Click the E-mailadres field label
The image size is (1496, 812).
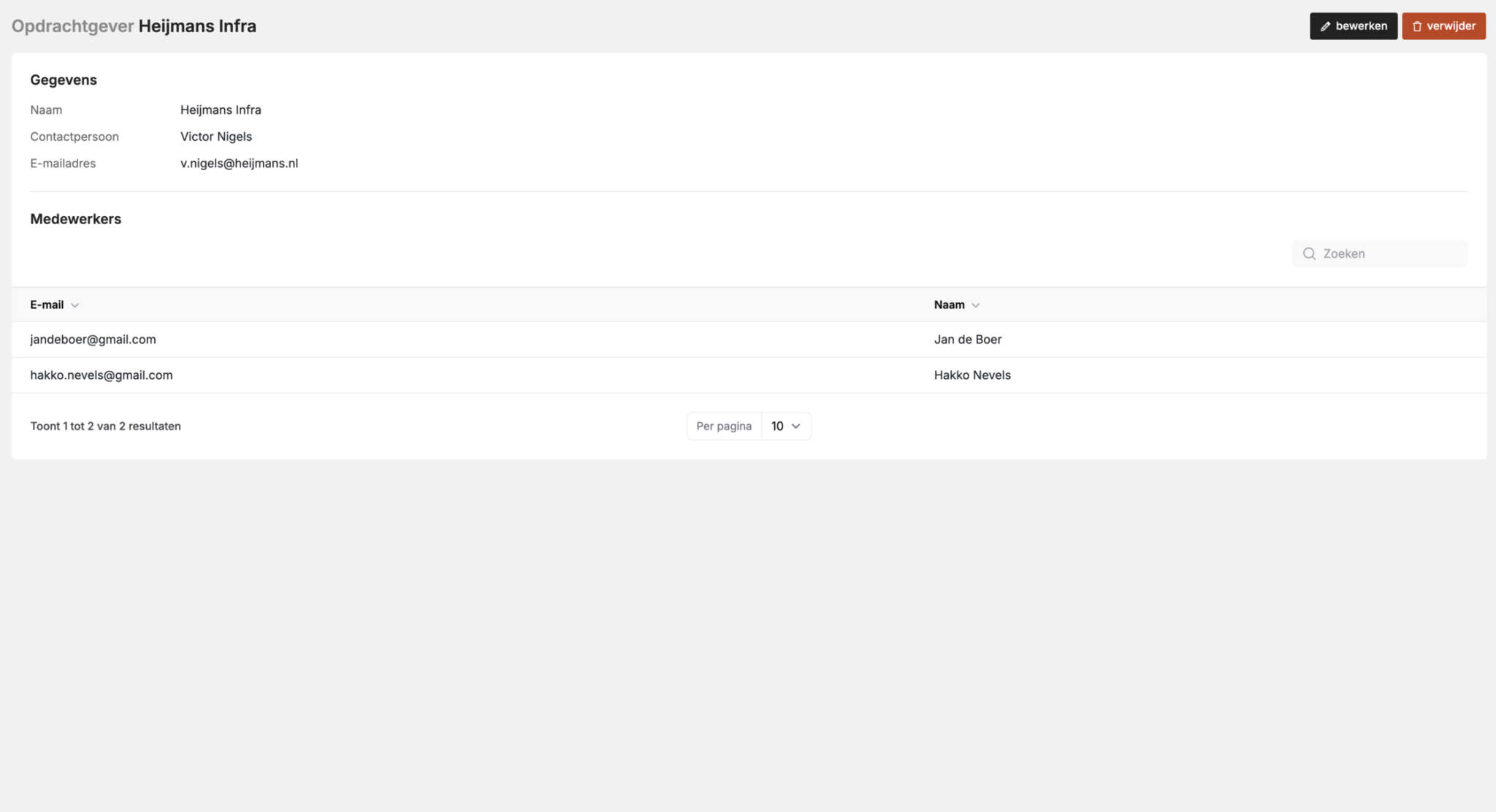click(63, 164)
